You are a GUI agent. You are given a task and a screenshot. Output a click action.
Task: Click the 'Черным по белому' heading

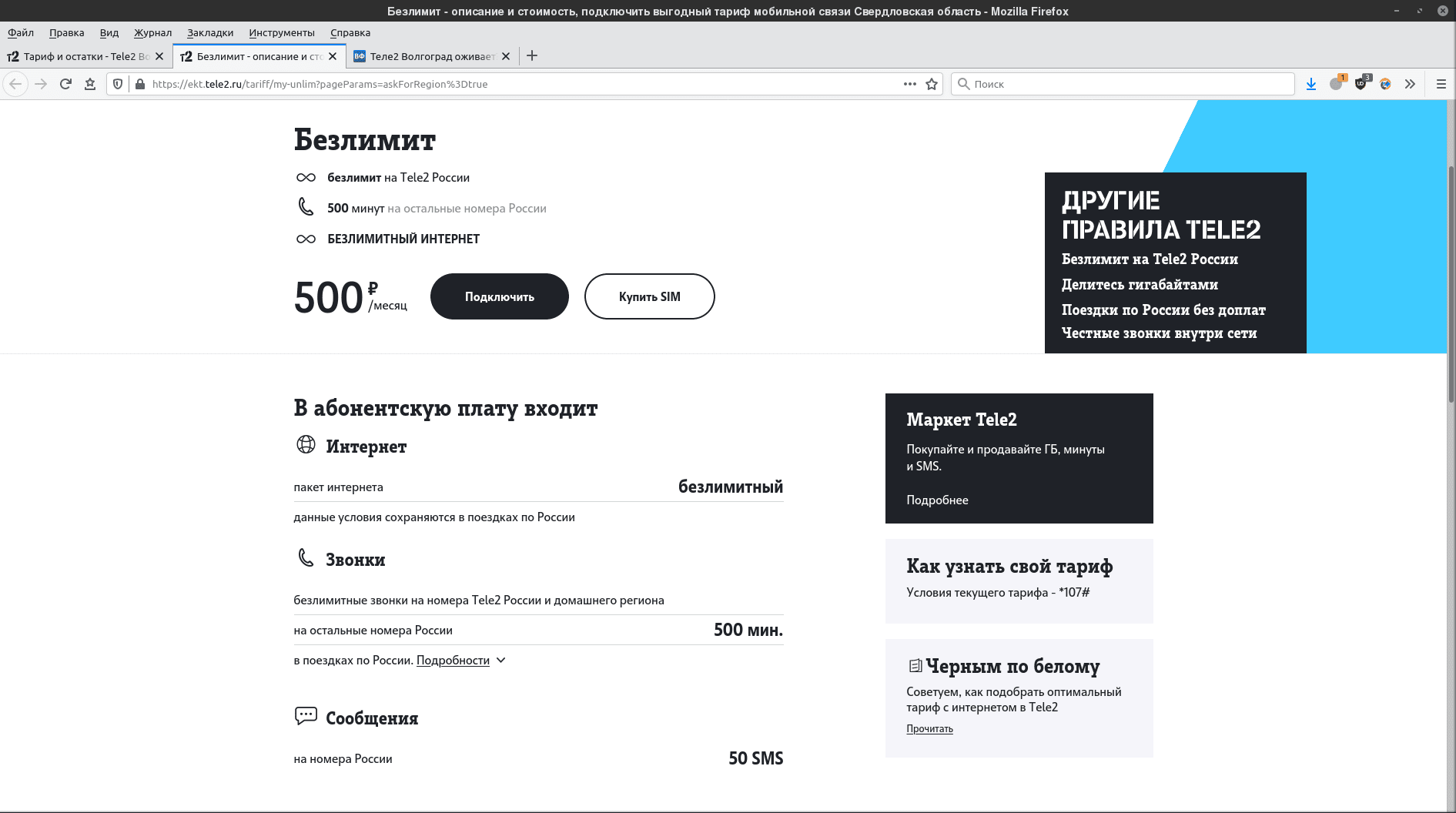(x=1013, y=666)
